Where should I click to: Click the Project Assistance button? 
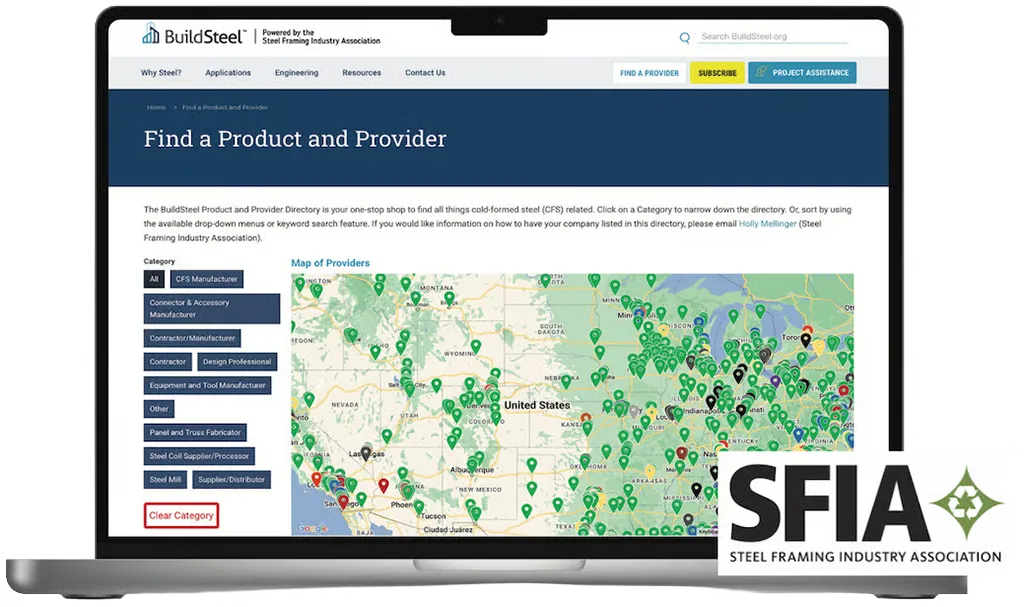pyautogui.click(x=803, y=73)
